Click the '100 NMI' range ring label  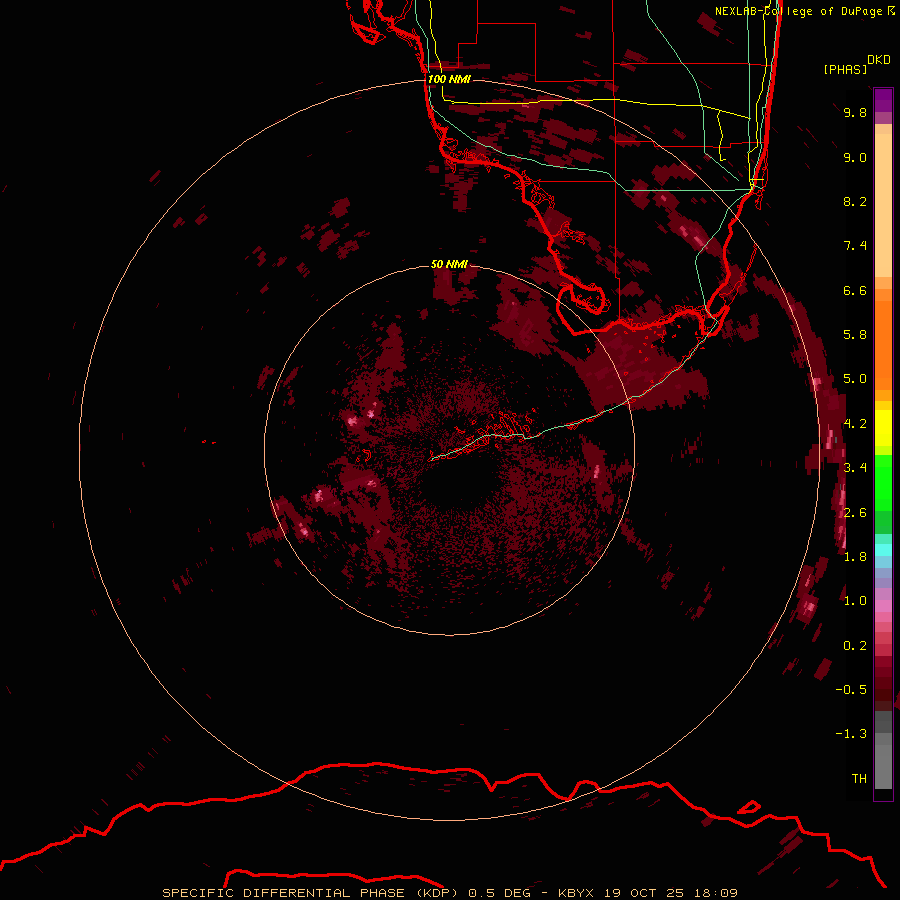pos(449,79)
